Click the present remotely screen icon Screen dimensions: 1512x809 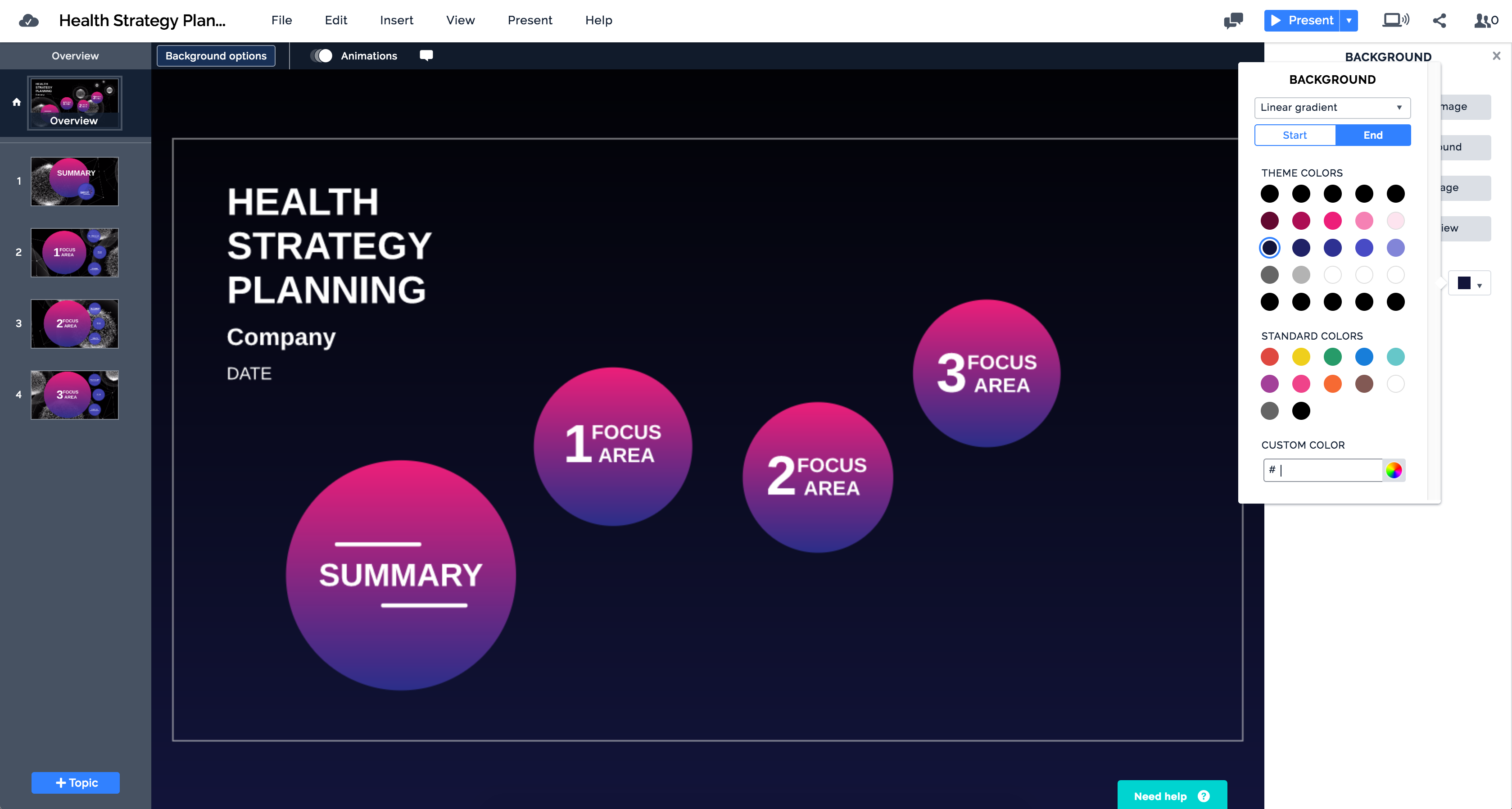(1395, 21)
